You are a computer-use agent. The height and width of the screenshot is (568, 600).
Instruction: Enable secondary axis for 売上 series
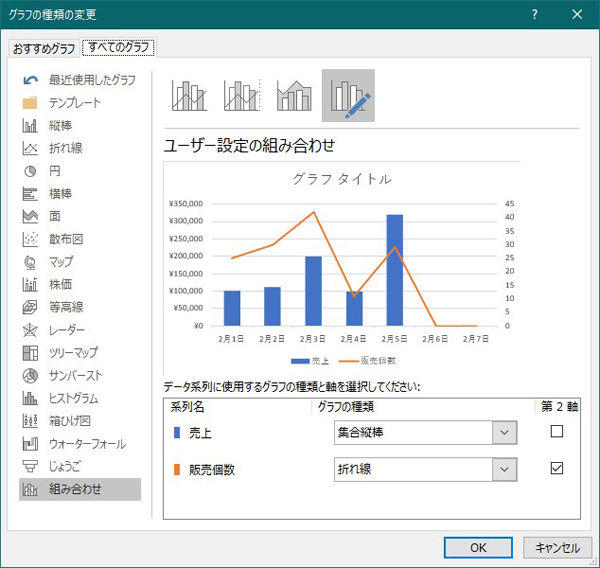[x=557, y=432]
